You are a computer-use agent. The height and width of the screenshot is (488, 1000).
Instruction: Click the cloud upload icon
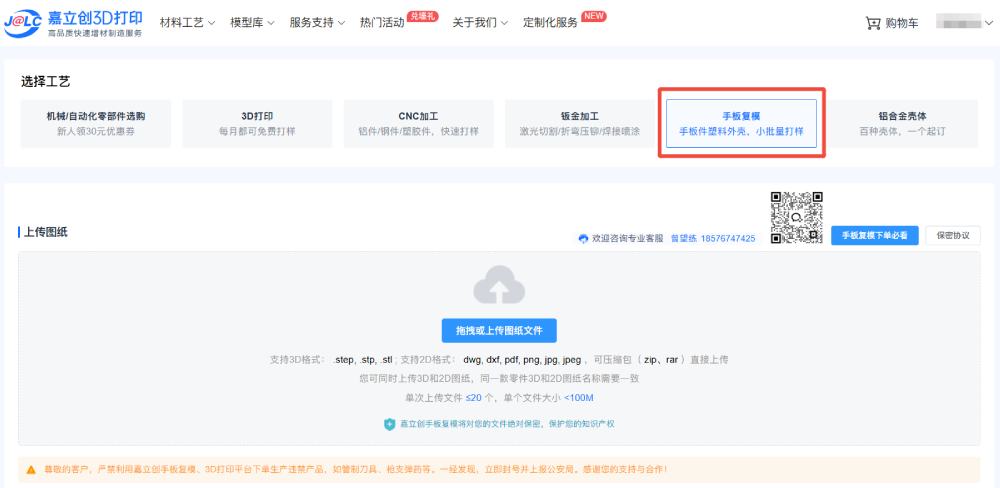click(499, 288)
